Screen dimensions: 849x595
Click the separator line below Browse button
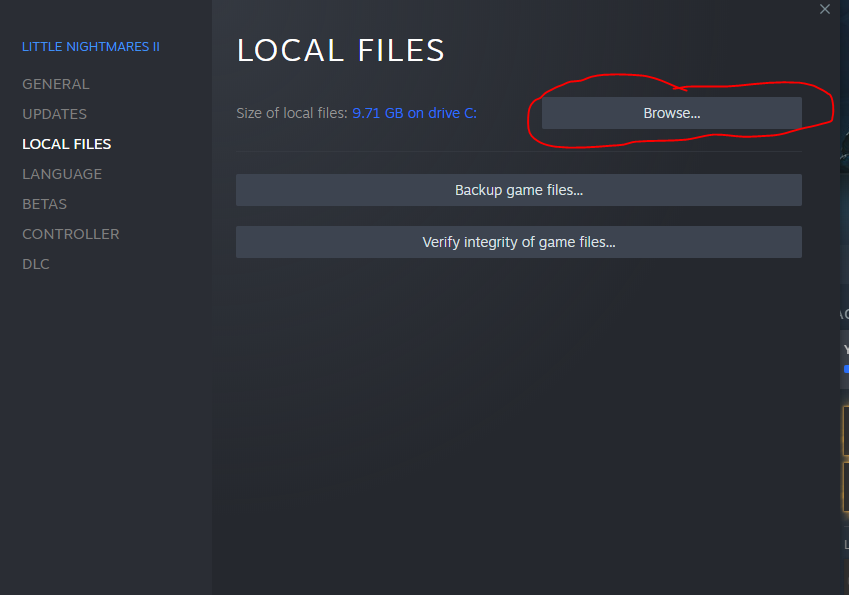click(x=518, y=152)
